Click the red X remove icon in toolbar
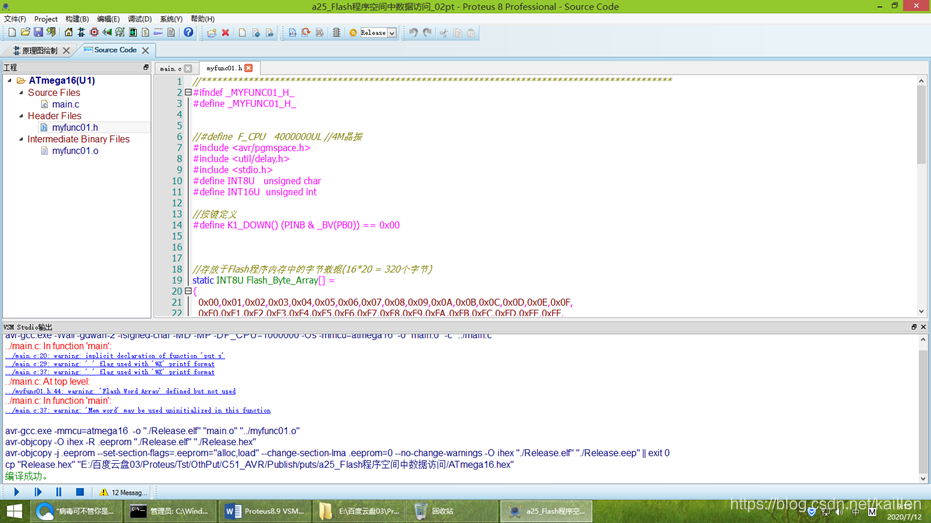The width and height of the screenshot is (931, 523). pyautogui.click(x=226, y=33)
